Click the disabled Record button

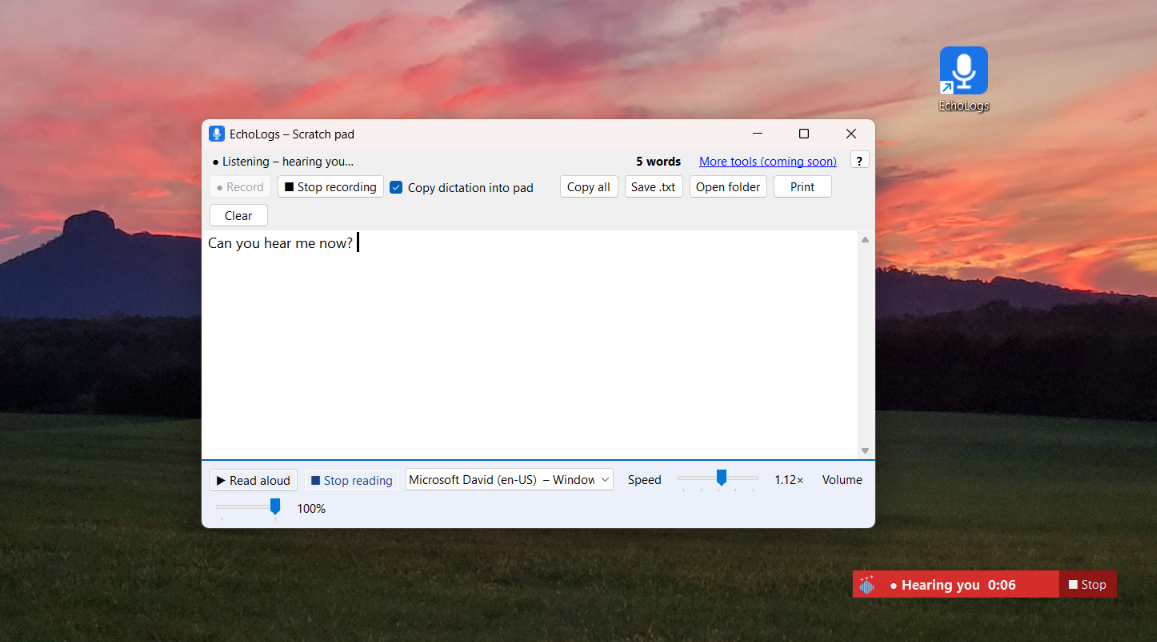click(x=240, y=187)
